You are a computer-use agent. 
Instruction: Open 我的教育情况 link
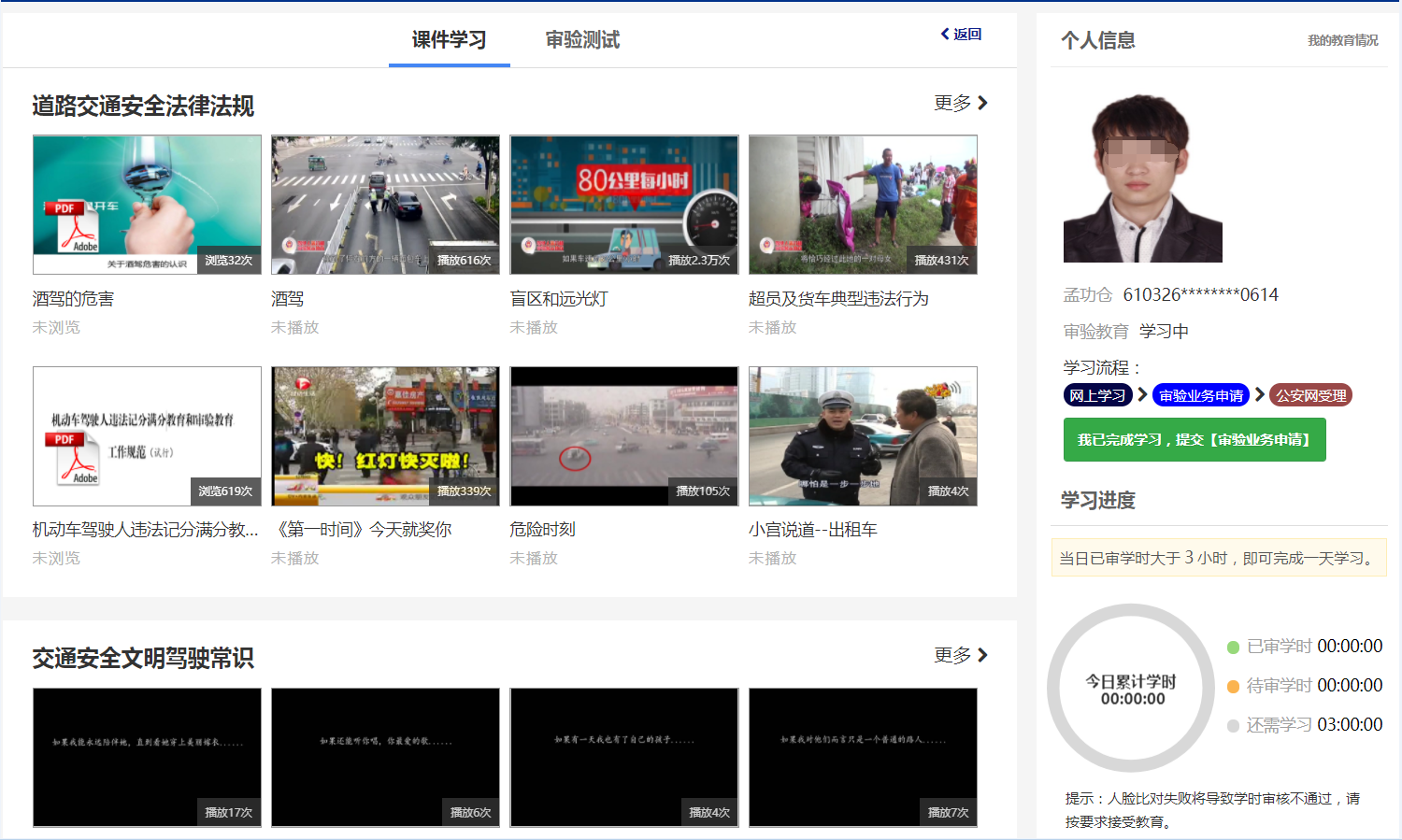coord(1342,40)
